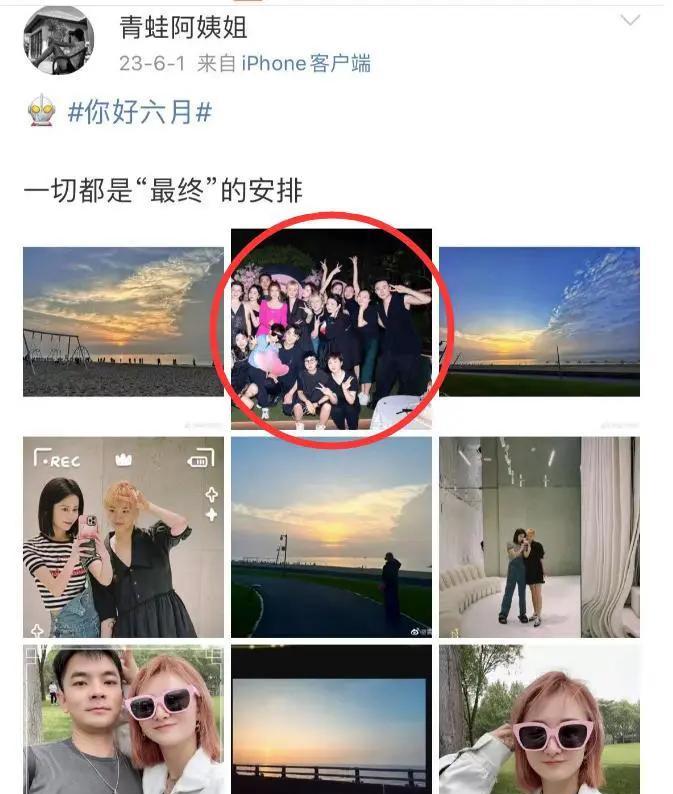The height and width of the screenshot is (794, 673).
Task: Open the roadside sunset silhouette photo
Action: click(331, 537)
